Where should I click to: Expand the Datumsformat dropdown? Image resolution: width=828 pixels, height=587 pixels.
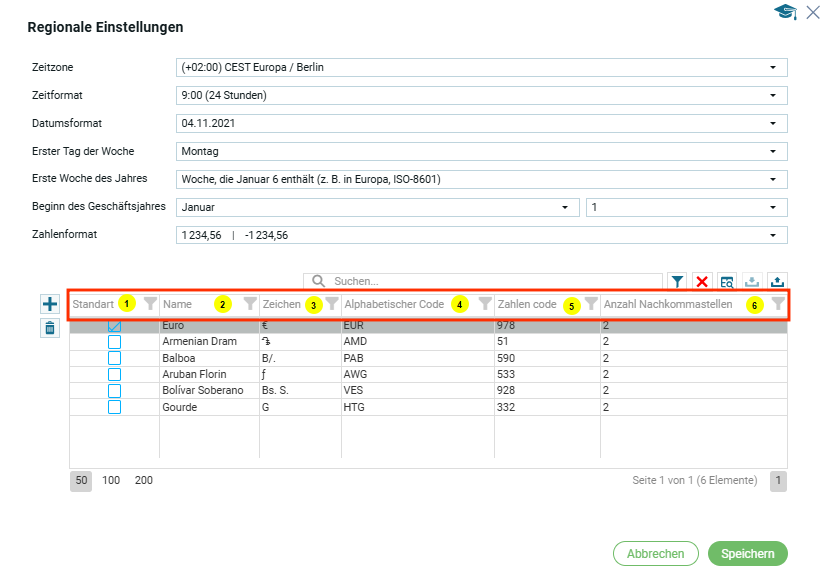481,124
